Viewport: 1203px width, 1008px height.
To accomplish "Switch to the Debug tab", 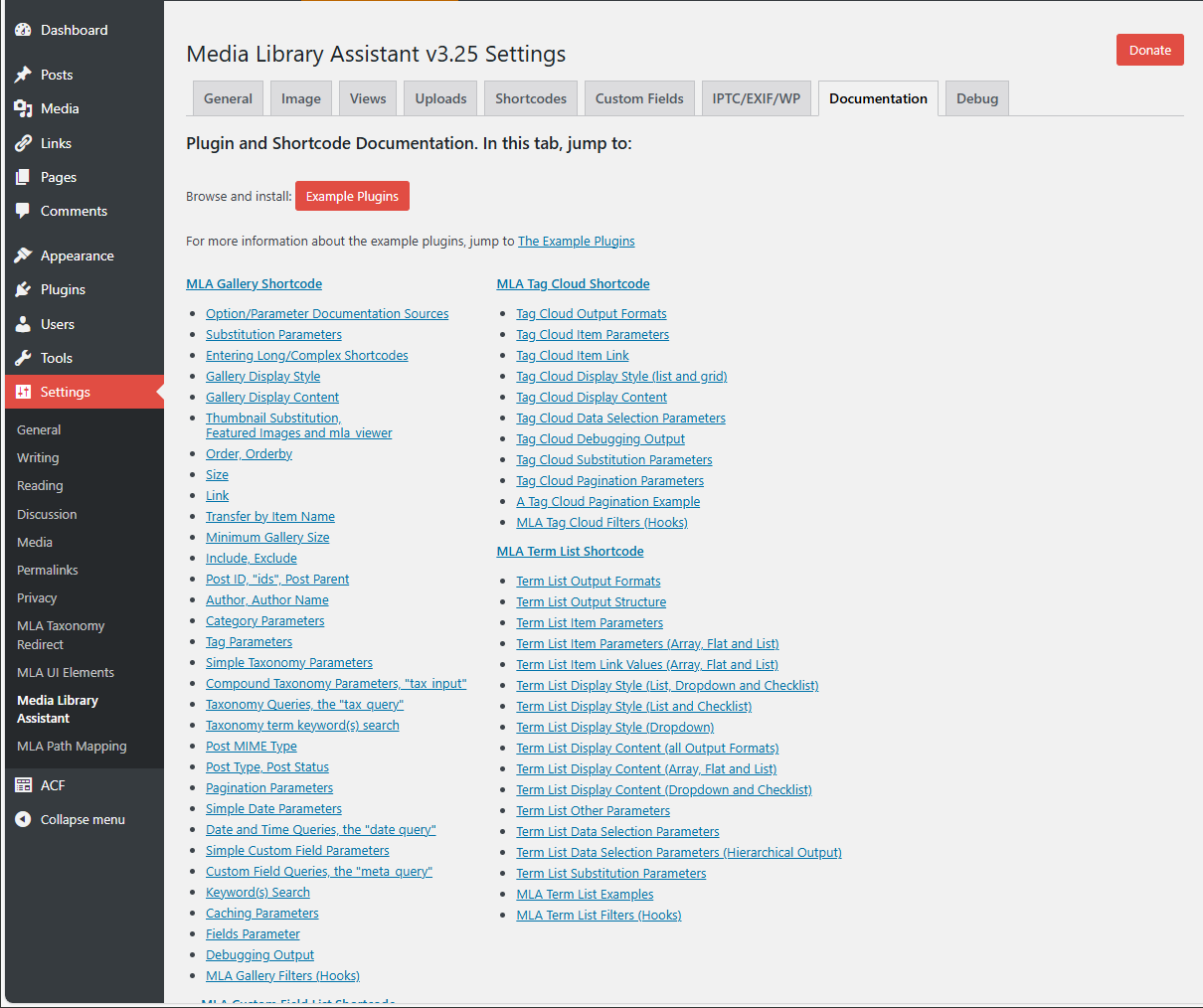I will click(976, 97).
